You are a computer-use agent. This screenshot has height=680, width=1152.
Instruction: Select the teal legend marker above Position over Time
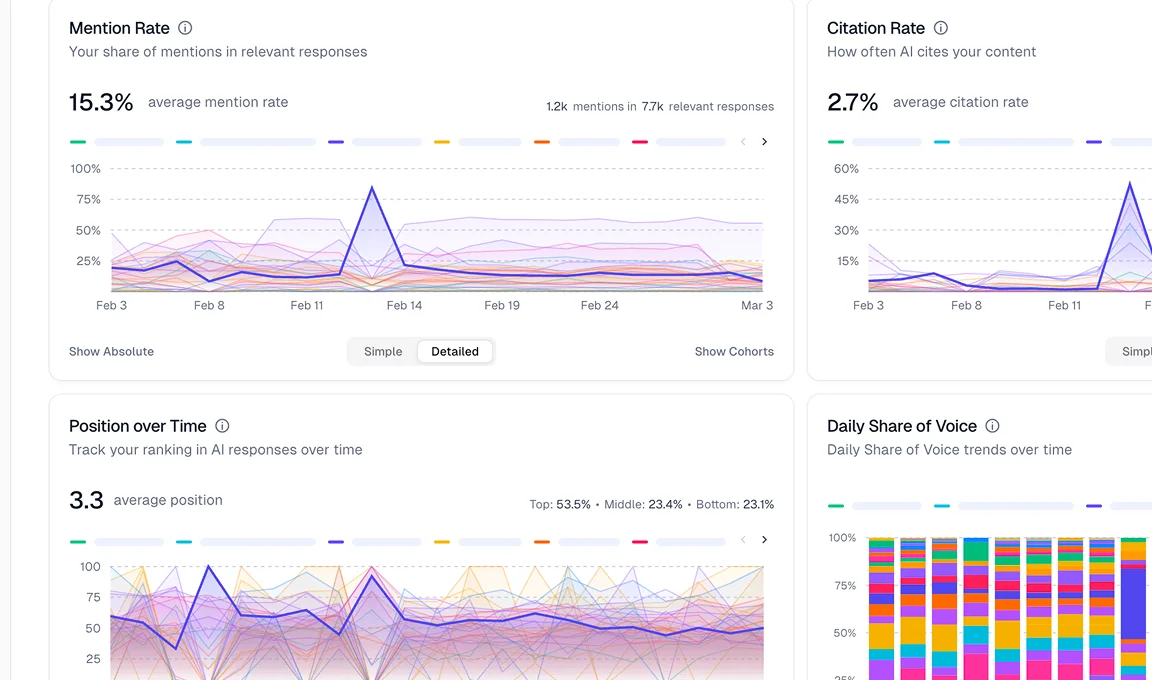(184, 539)
